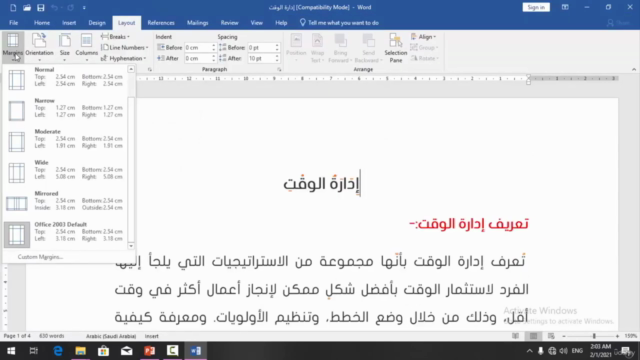Click the Sign in button
The height and width of the screenshot is (360, 640).
click(x=536, y=7)
